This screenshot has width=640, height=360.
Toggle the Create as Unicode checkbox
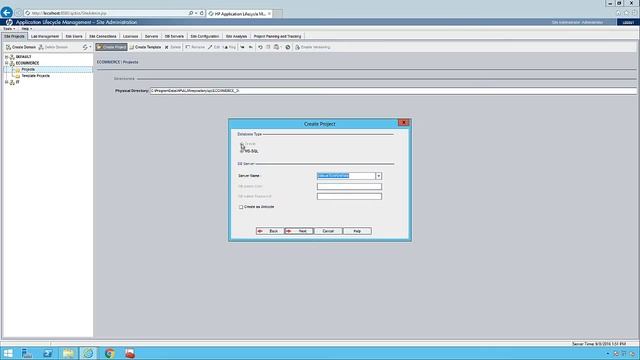241,207
